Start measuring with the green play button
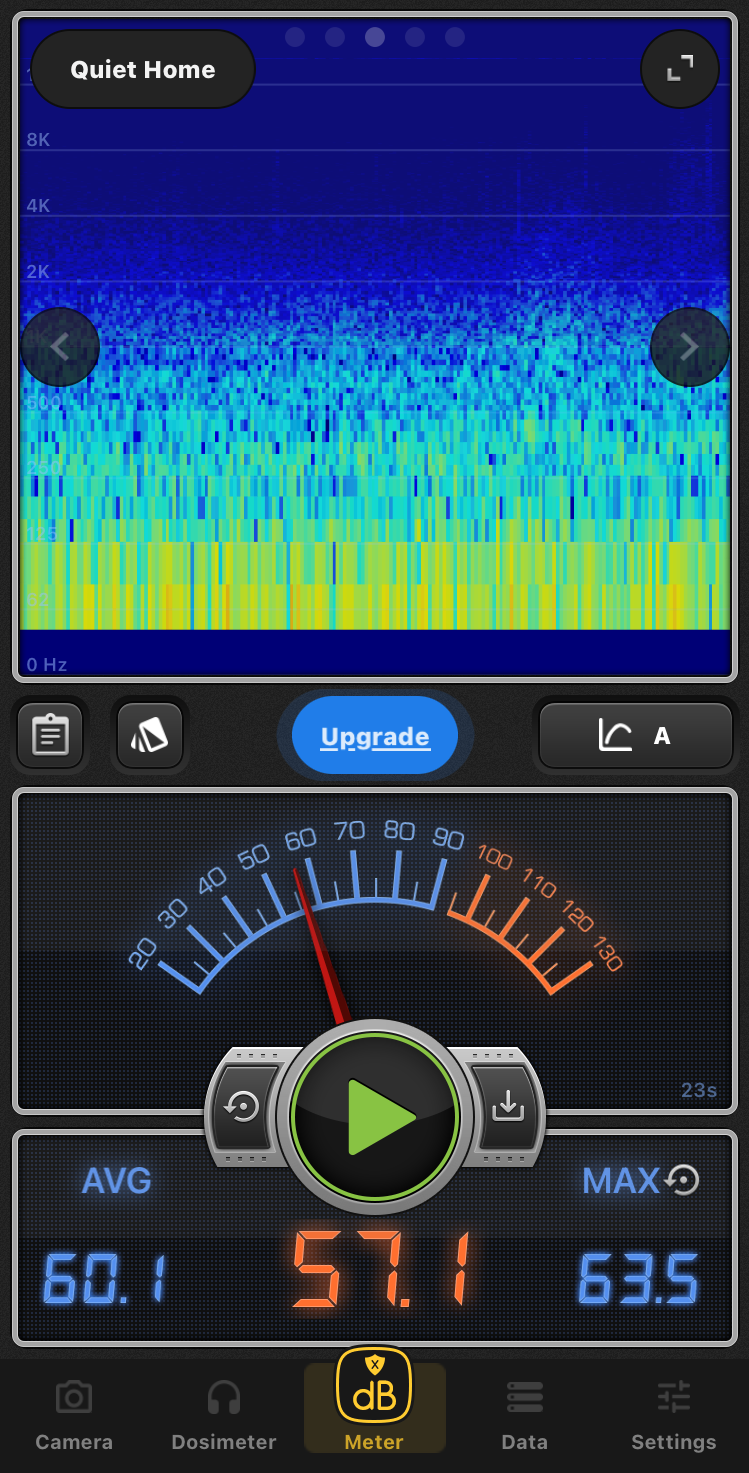Viewport: 749px width, 1473px height. click(x=375, y=1117)
